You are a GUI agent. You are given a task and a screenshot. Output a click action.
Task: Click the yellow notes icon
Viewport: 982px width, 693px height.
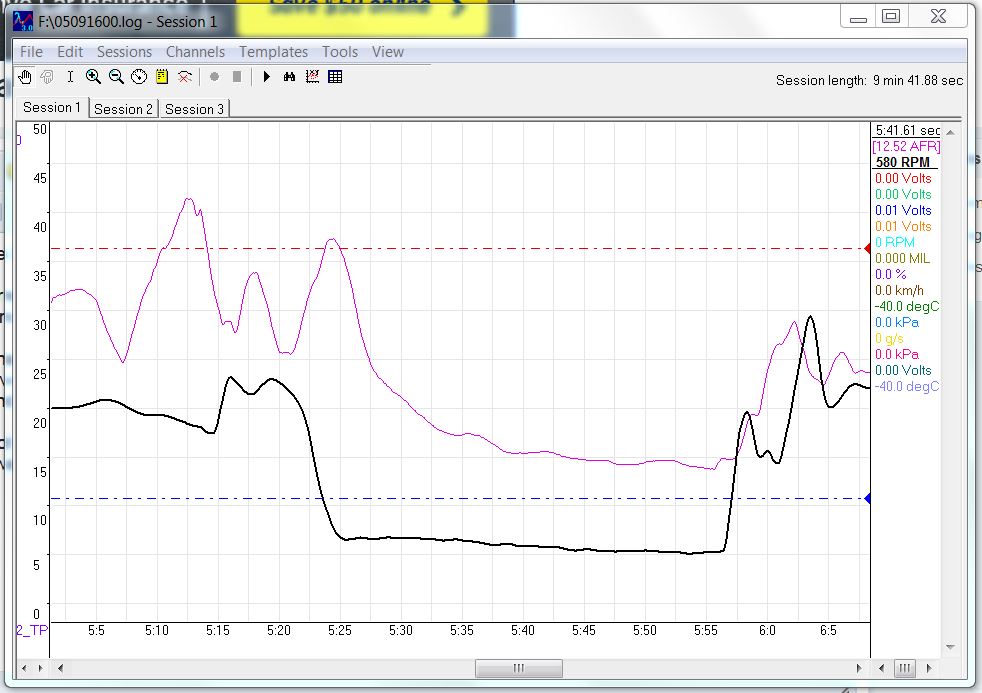click(161, 76)
